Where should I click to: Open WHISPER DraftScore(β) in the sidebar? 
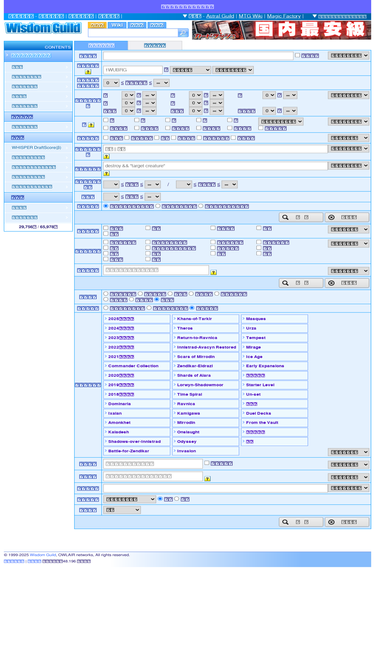click(38, 147)
